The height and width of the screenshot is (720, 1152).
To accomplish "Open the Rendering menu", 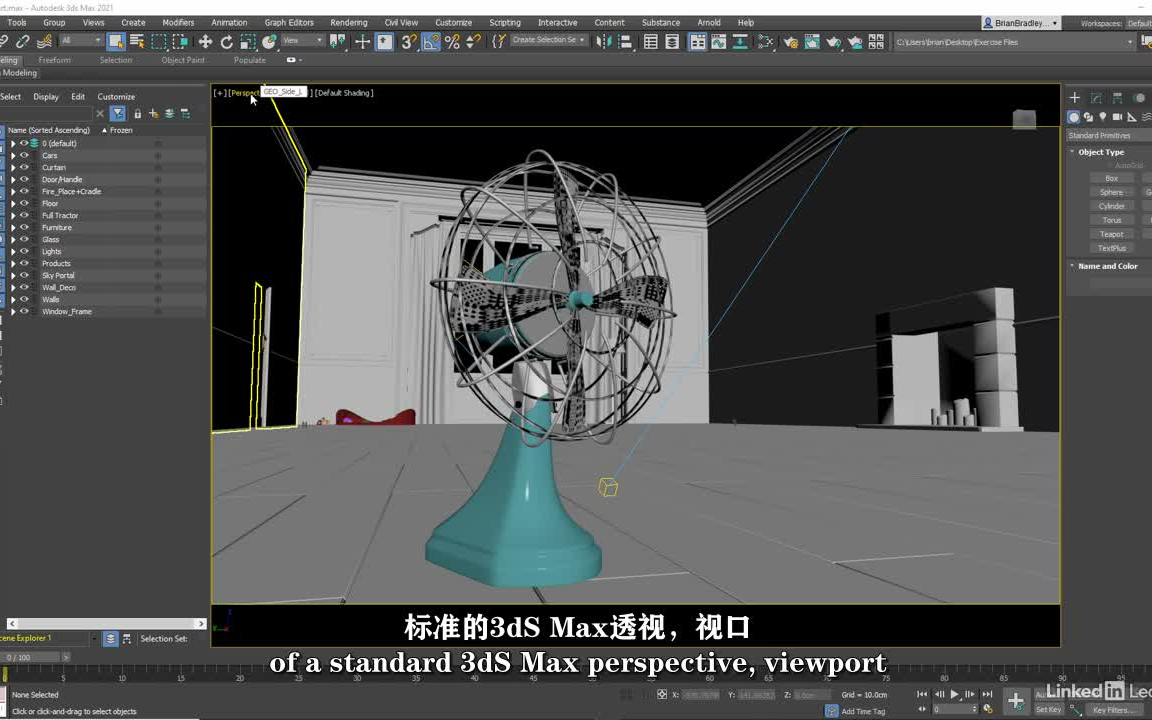I will click(x=348, y=22).
